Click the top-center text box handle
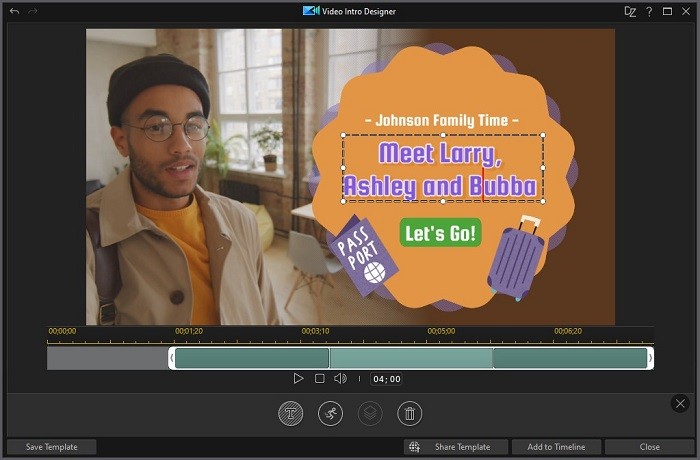This screenshot has height=460, width=700. tap(443, 135)
